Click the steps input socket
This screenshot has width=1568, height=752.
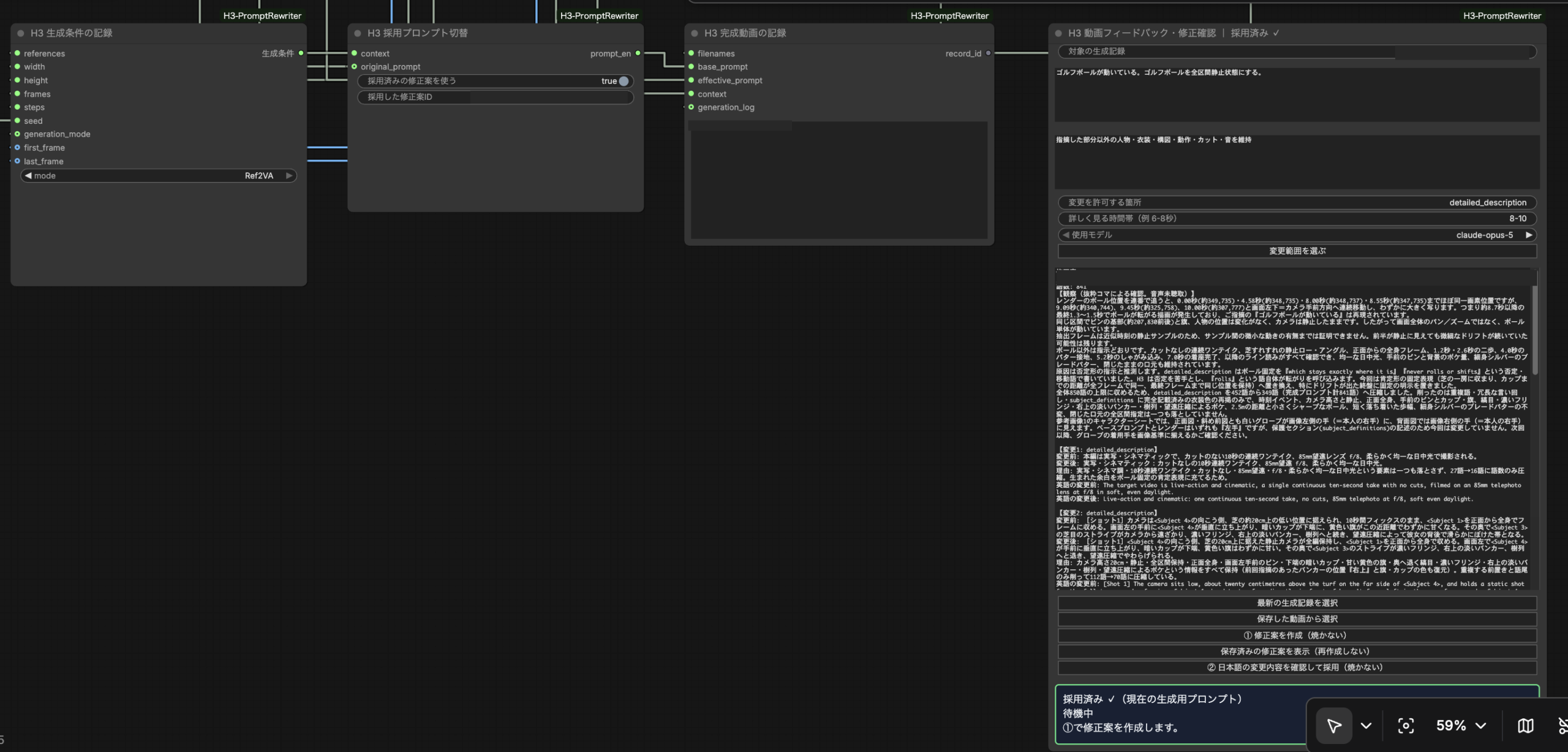pos(17,107)
